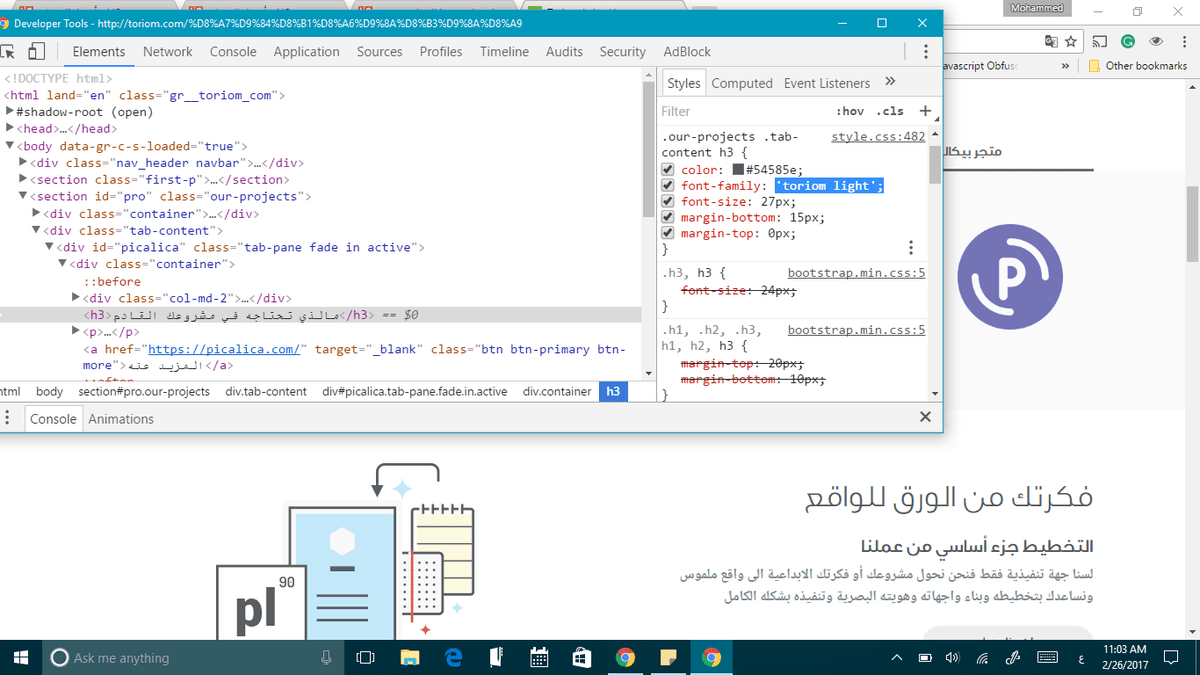Screen dimensions: 1200x675
Task: Open Microsoft Edge from taskbar
Action: tap(453, 657)
